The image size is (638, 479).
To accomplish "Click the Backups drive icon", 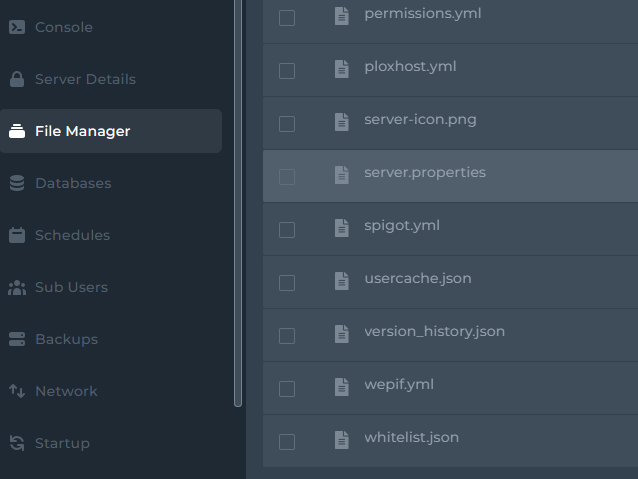I will 17,339.
